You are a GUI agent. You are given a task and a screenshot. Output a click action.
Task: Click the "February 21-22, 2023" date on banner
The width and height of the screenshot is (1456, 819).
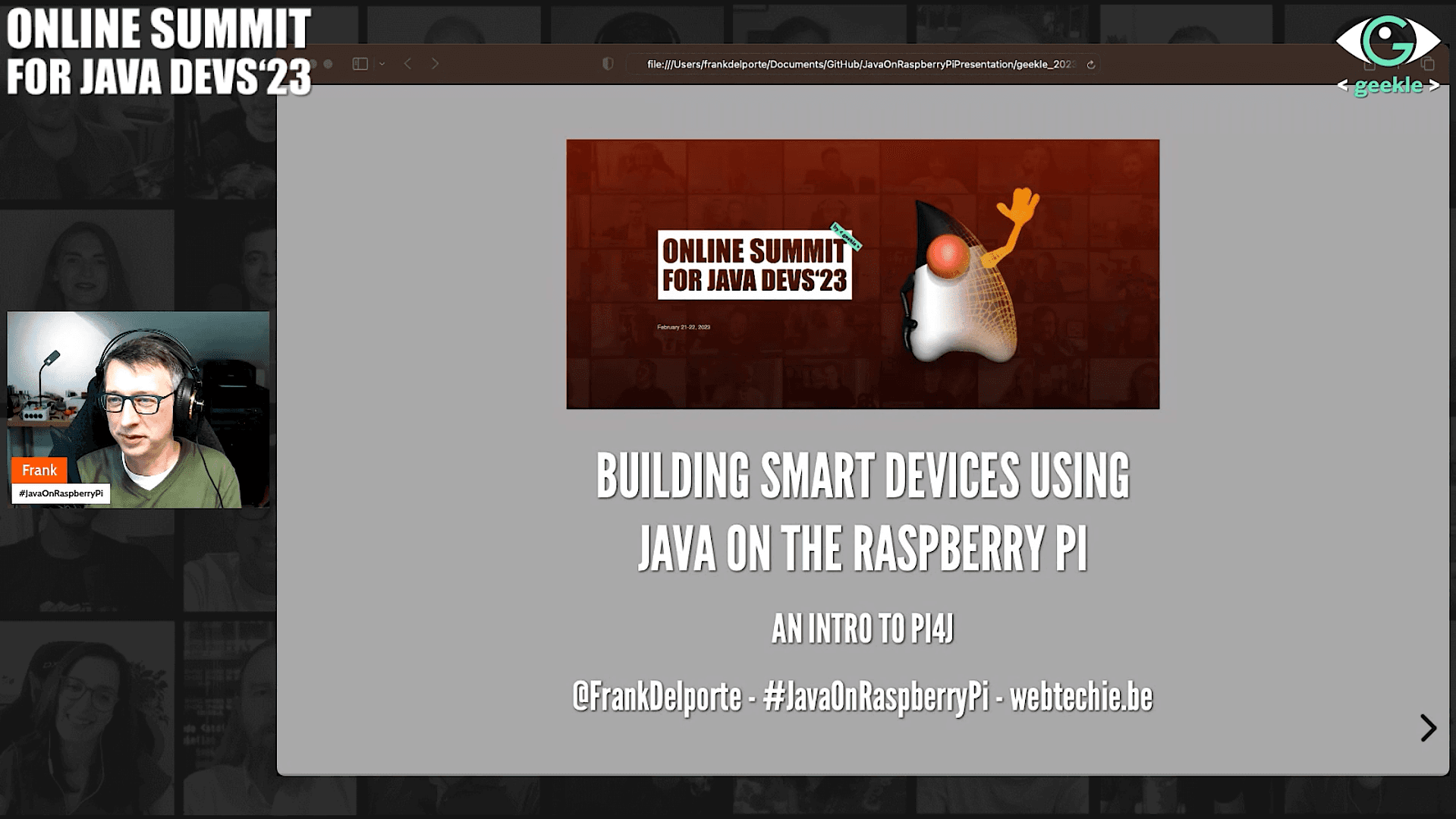pyautogui.click(x=684, y=327)
